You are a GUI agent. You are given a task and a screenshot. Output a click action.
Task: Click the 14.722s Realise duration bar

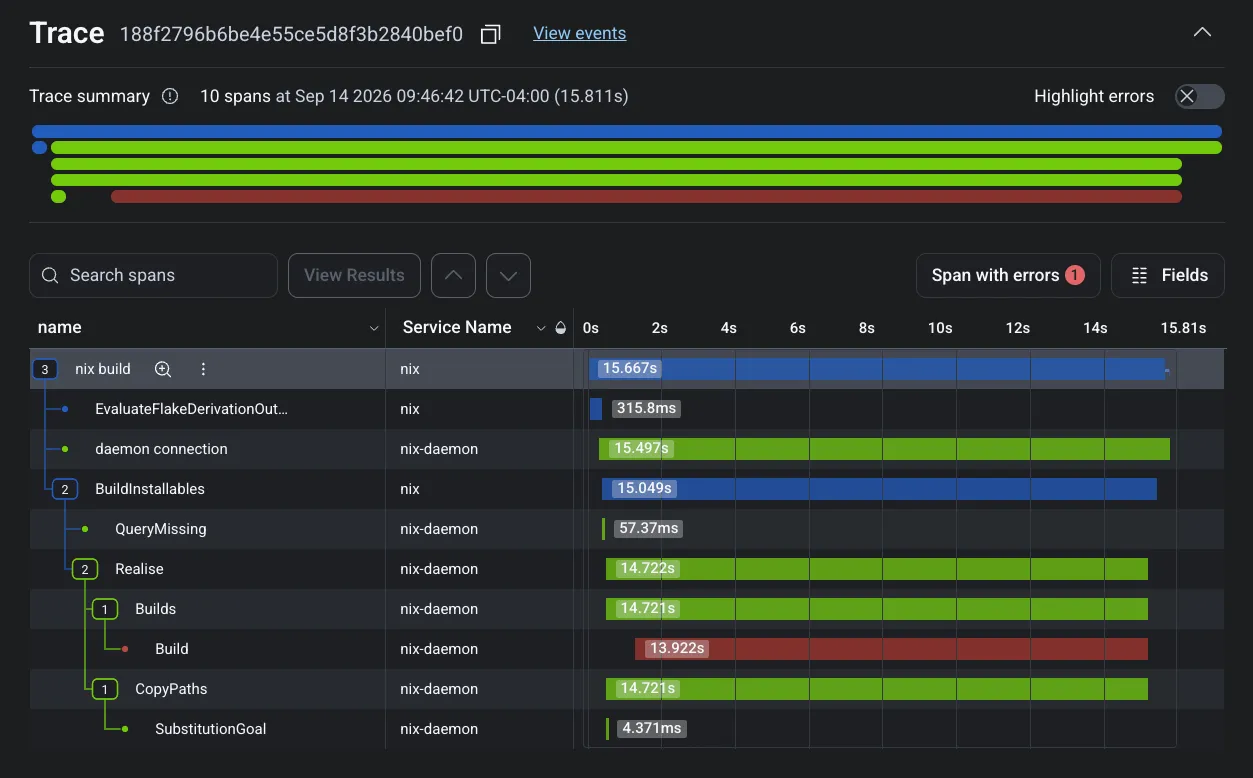(877, 569)
